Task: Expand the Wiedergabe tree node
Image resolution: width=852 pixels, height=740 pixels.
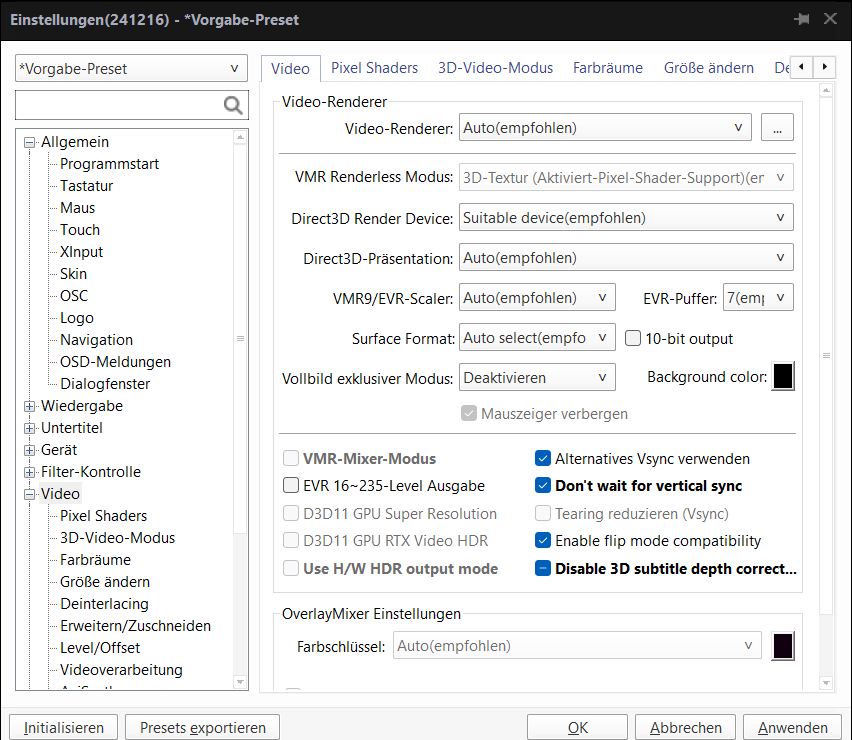Action: click(x=30, y=406)
